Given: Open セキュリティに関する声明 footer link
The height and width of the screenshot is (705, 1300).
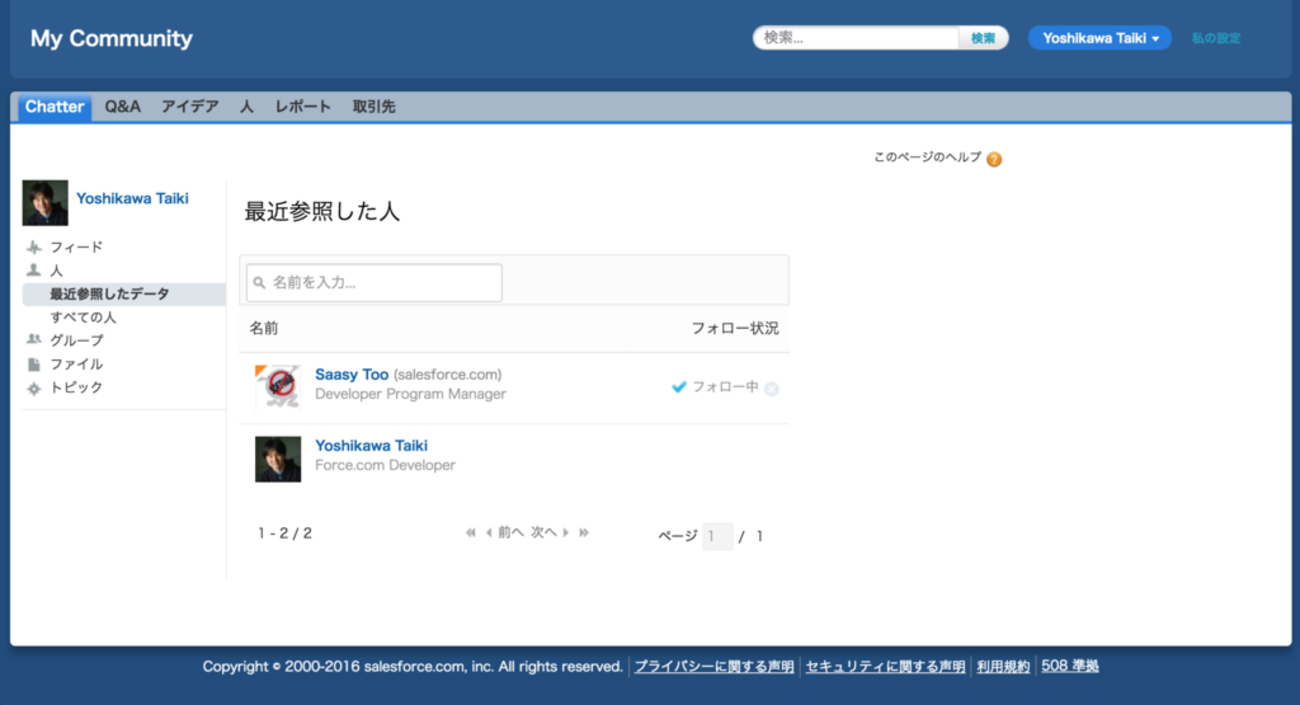Looking at the screenshot, I should (x=886, y=666).
